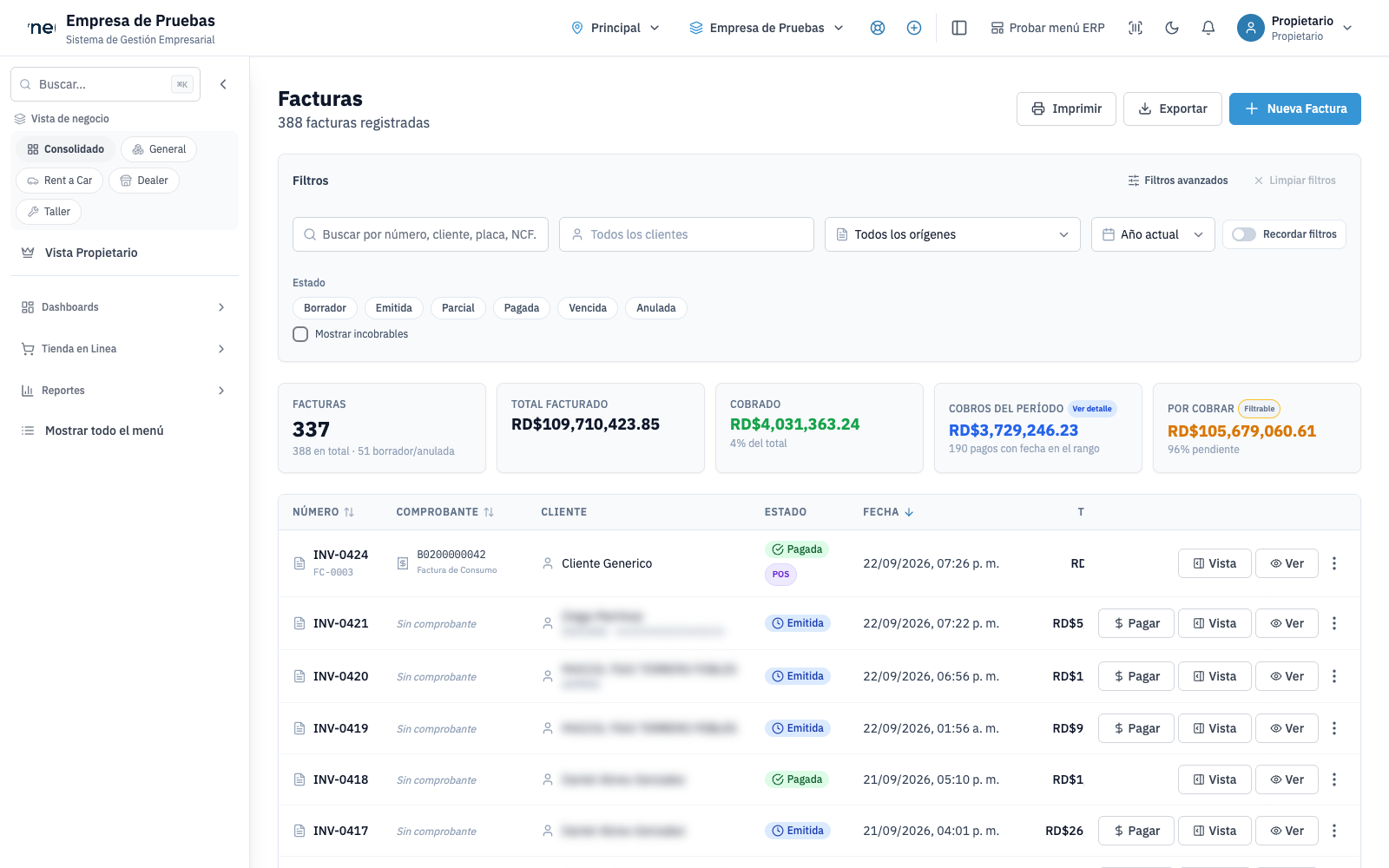Open Filtros avanzados

1178,181
